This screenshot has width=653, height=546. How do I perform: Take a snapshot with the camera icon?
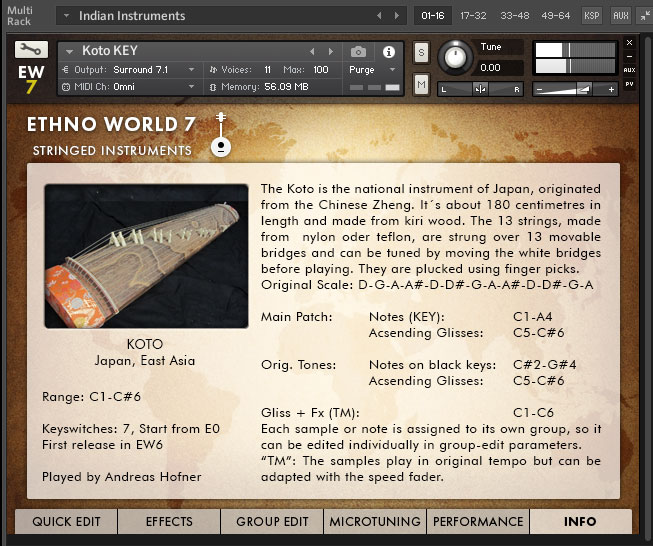pos(358,52)
